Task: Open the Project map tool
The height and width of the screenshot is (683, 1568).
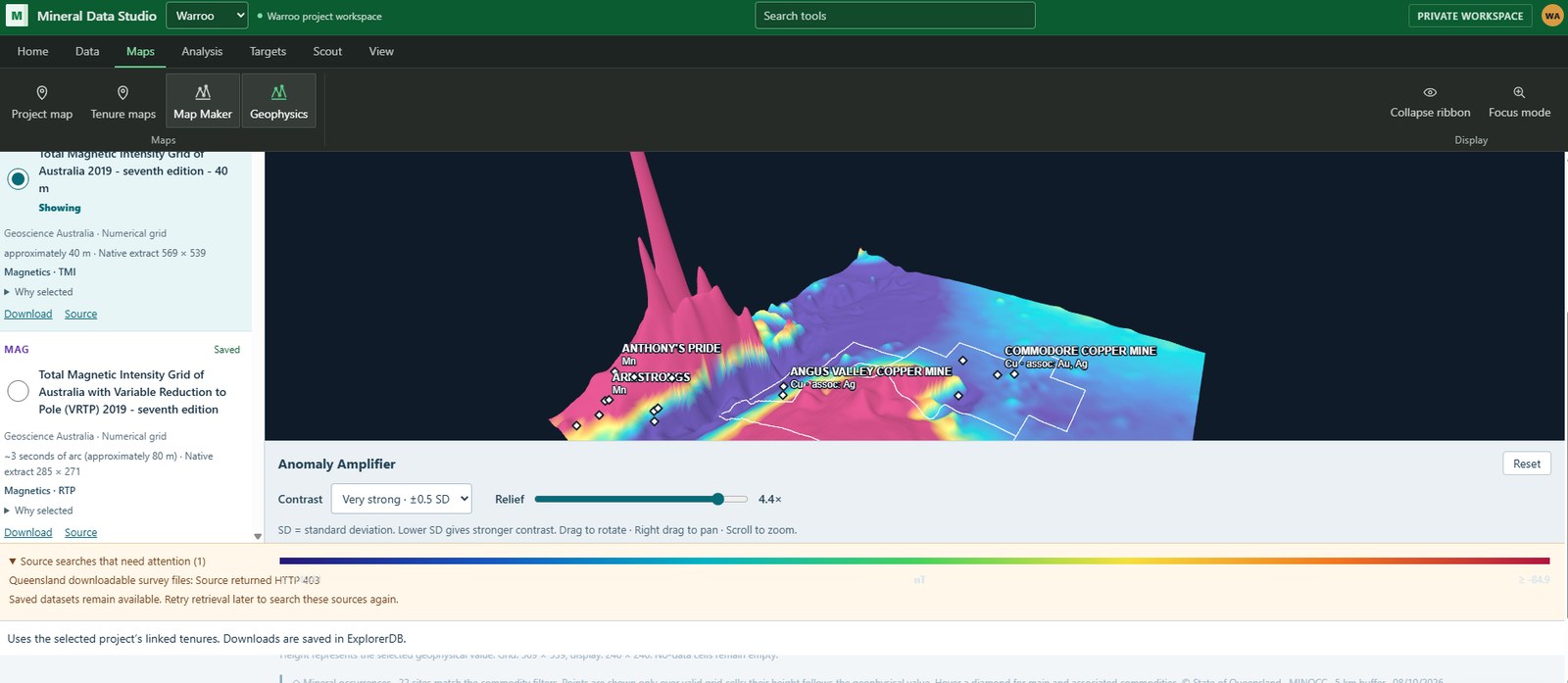Action: [42, 101]
